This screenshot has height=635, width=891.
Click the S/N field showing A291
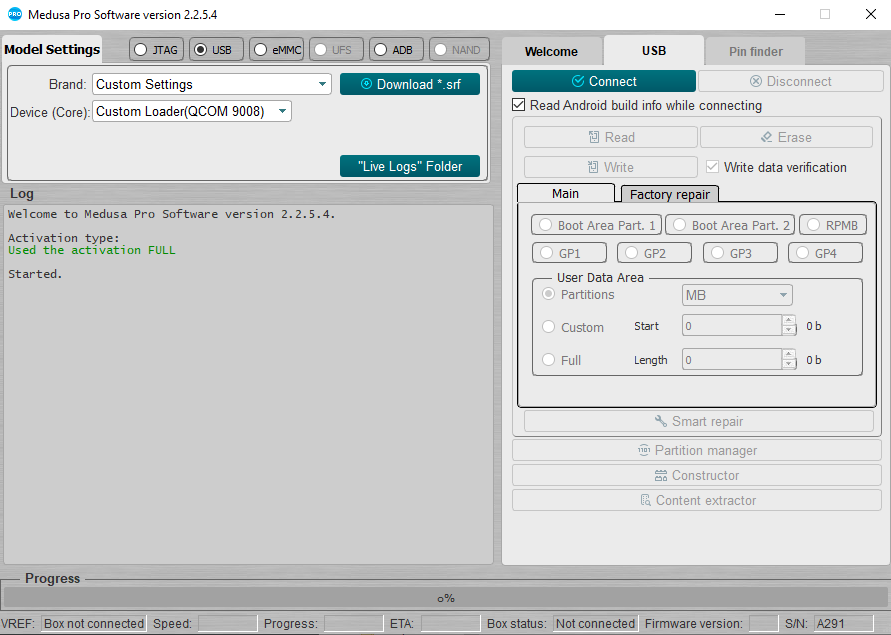[x=843, y=624]
